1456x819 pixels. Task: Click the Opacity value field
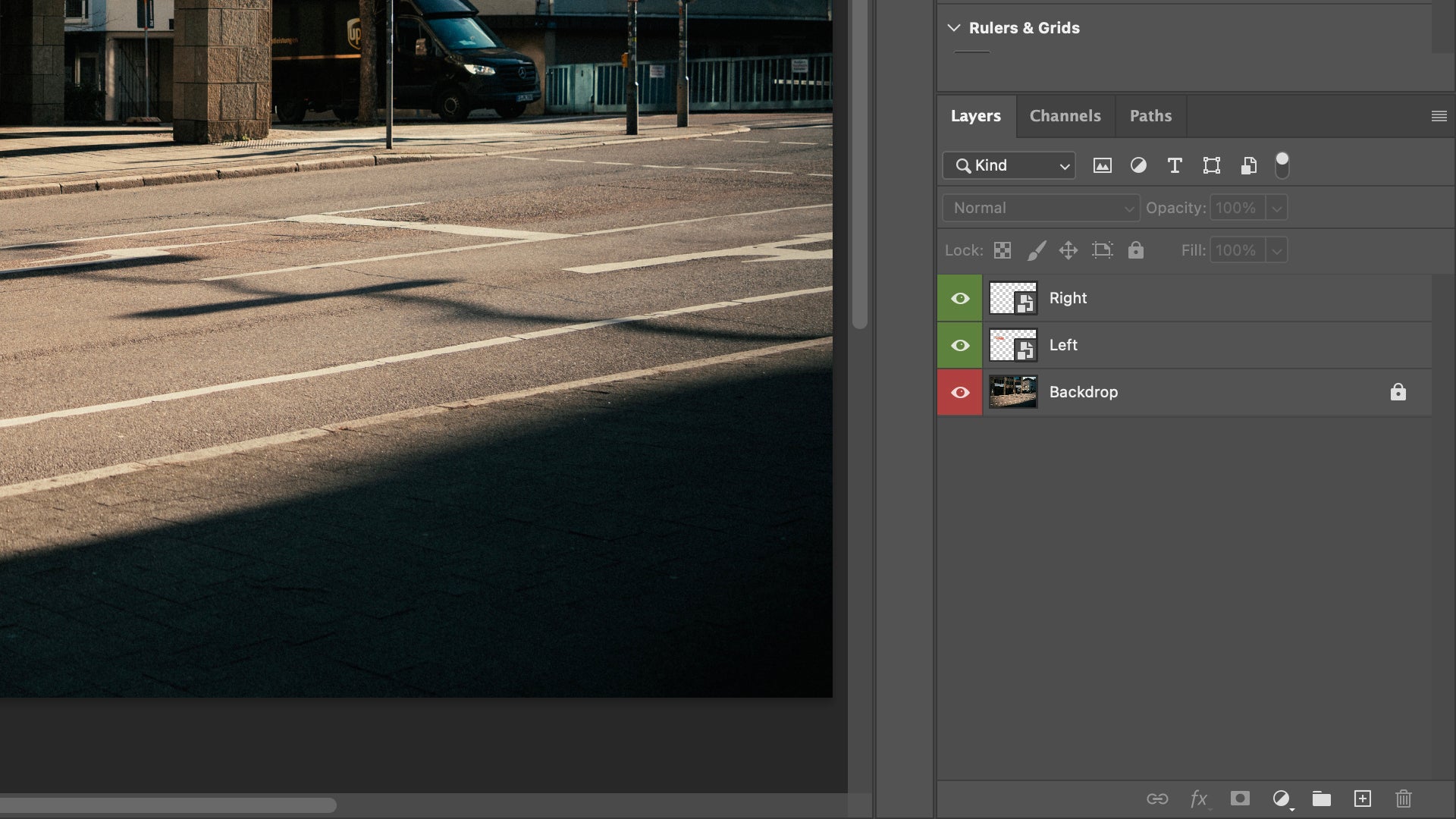pos(1237,208)
